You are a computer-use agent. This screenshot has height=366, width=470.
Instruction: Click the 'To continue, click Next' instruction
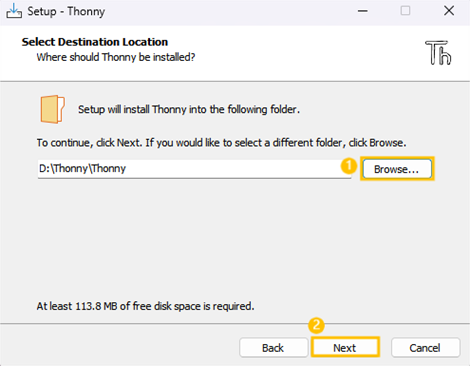coord(221,143)
